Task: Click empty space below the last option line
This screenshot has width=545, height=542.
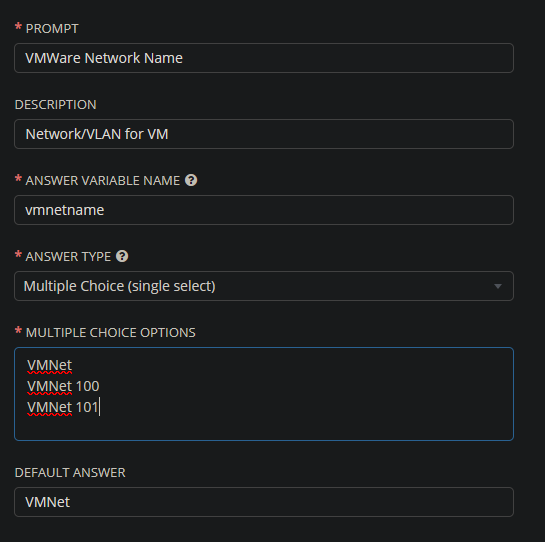Action: (264, 428)
